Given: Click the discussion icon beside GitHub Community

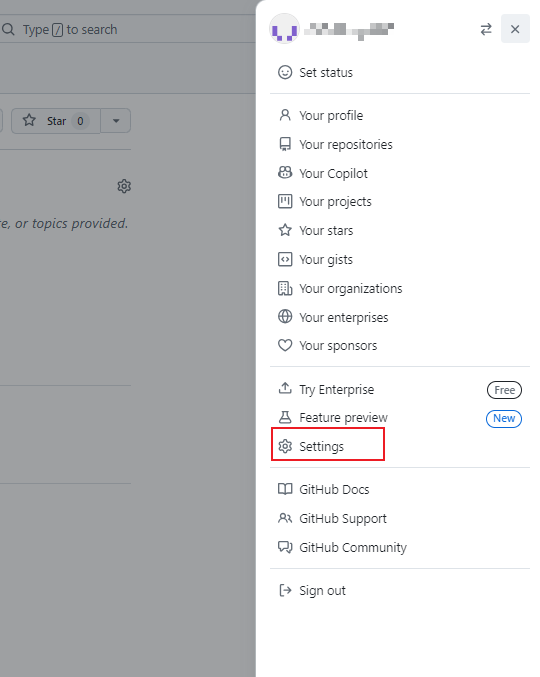Looking at the screenshot, I should [285, 547].
